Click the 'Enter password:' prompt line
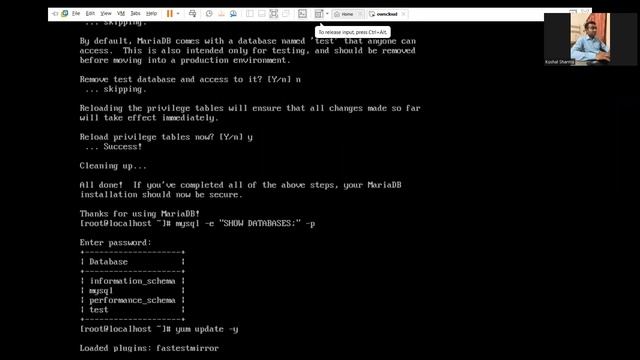This screenshot has width=640, height=360. coord(116,242)
